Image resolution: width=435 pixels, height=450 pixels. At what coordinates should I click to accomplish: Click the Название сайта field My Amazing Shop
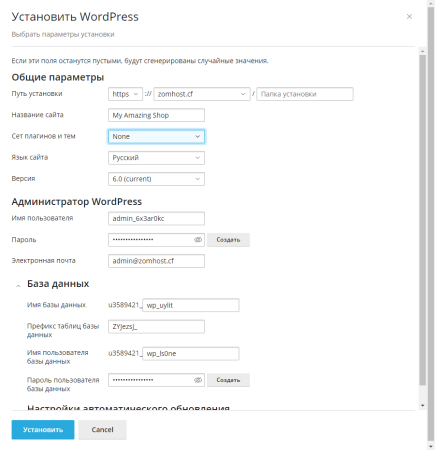tap(156, 115)
